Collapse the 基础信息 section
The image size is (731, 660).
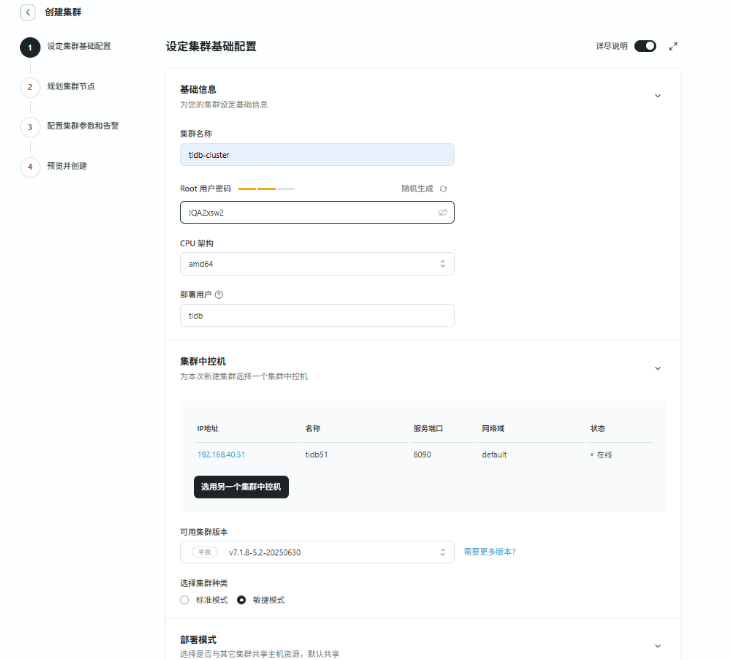click(657, 96)
